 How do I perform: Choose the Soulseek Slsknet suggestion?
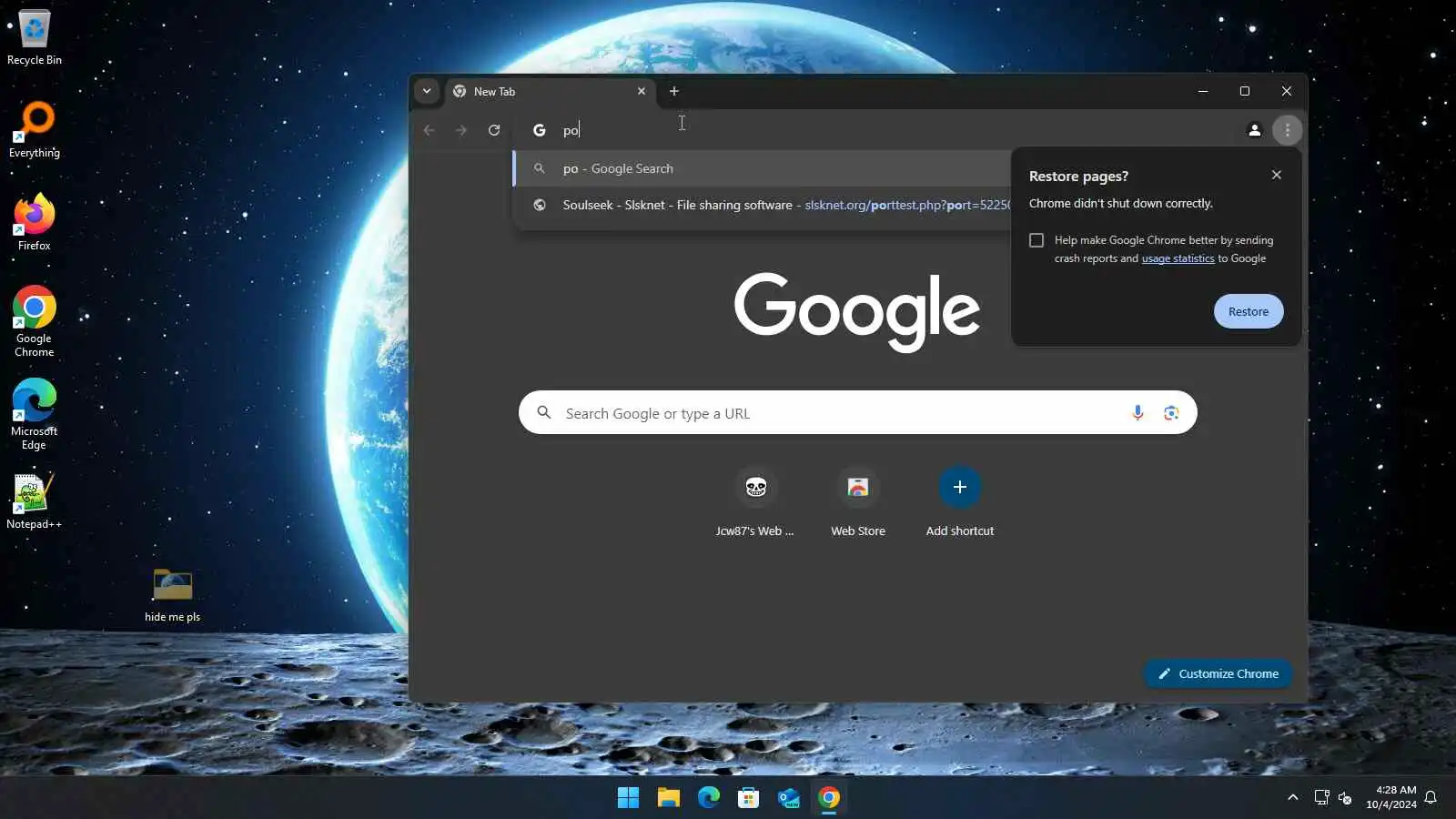(x=763, y=205)
